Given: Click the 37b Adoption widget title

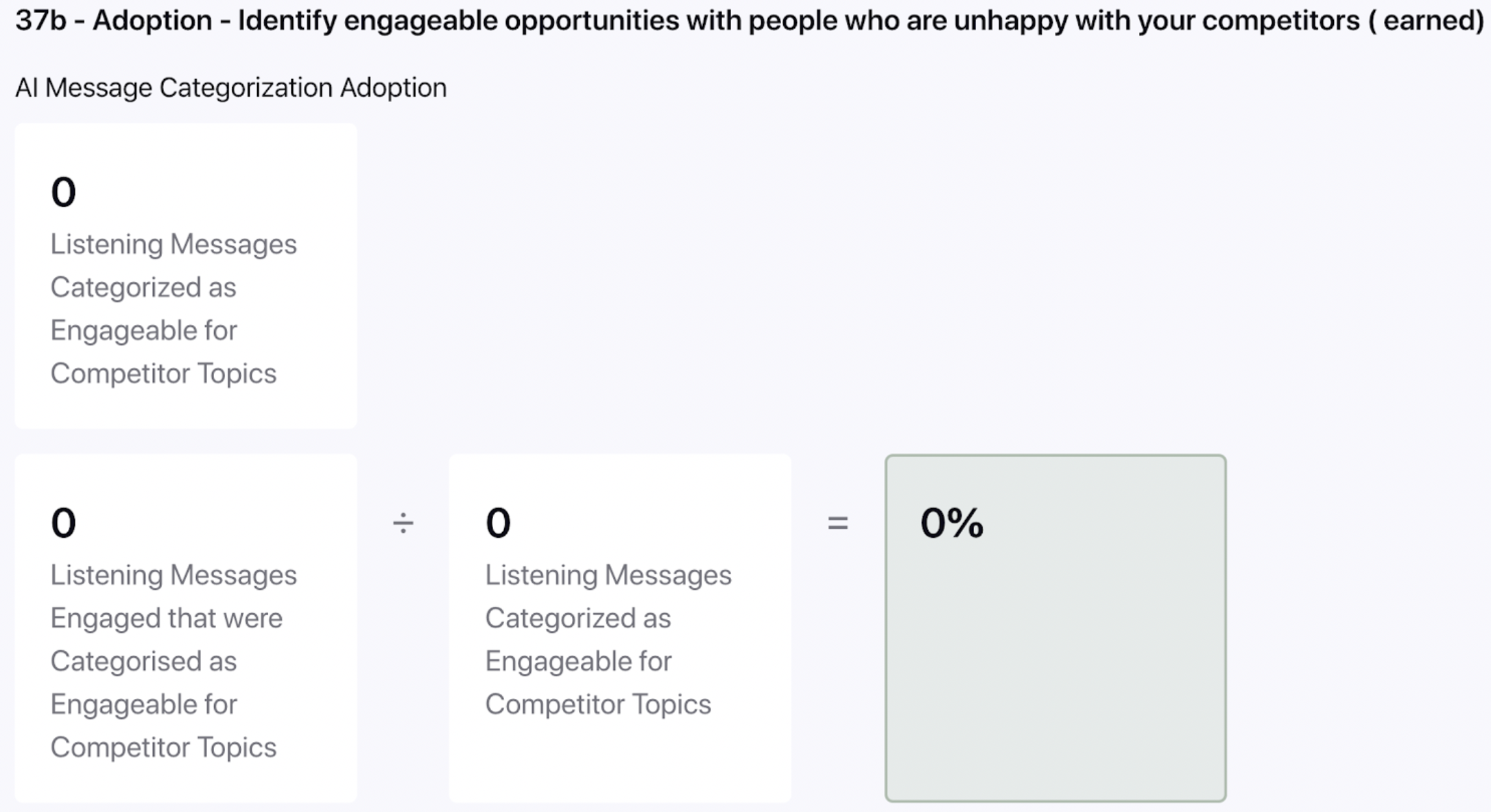Looking at the screenshot, I should [x=750, y=21].
